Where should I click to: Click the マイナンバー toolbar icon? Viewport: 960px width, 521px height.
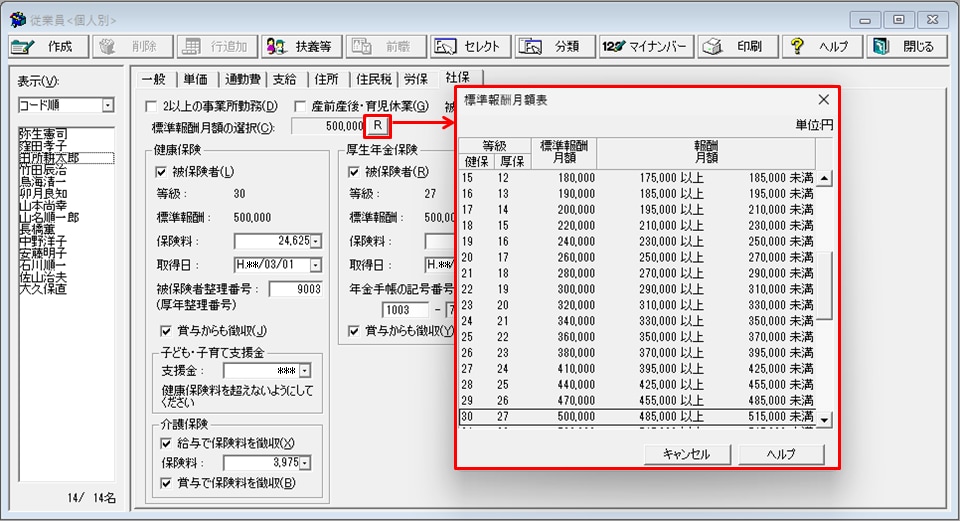(645, 47)
